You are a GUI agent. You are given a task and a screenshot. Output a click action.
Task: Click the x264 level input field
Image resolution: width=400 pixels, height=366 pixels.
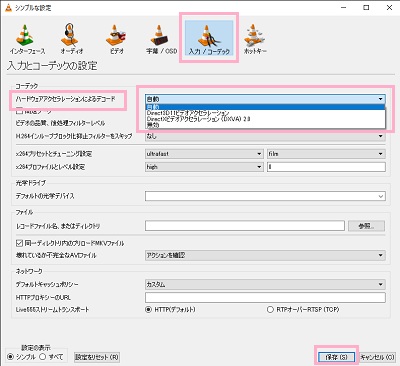point(326,167)
